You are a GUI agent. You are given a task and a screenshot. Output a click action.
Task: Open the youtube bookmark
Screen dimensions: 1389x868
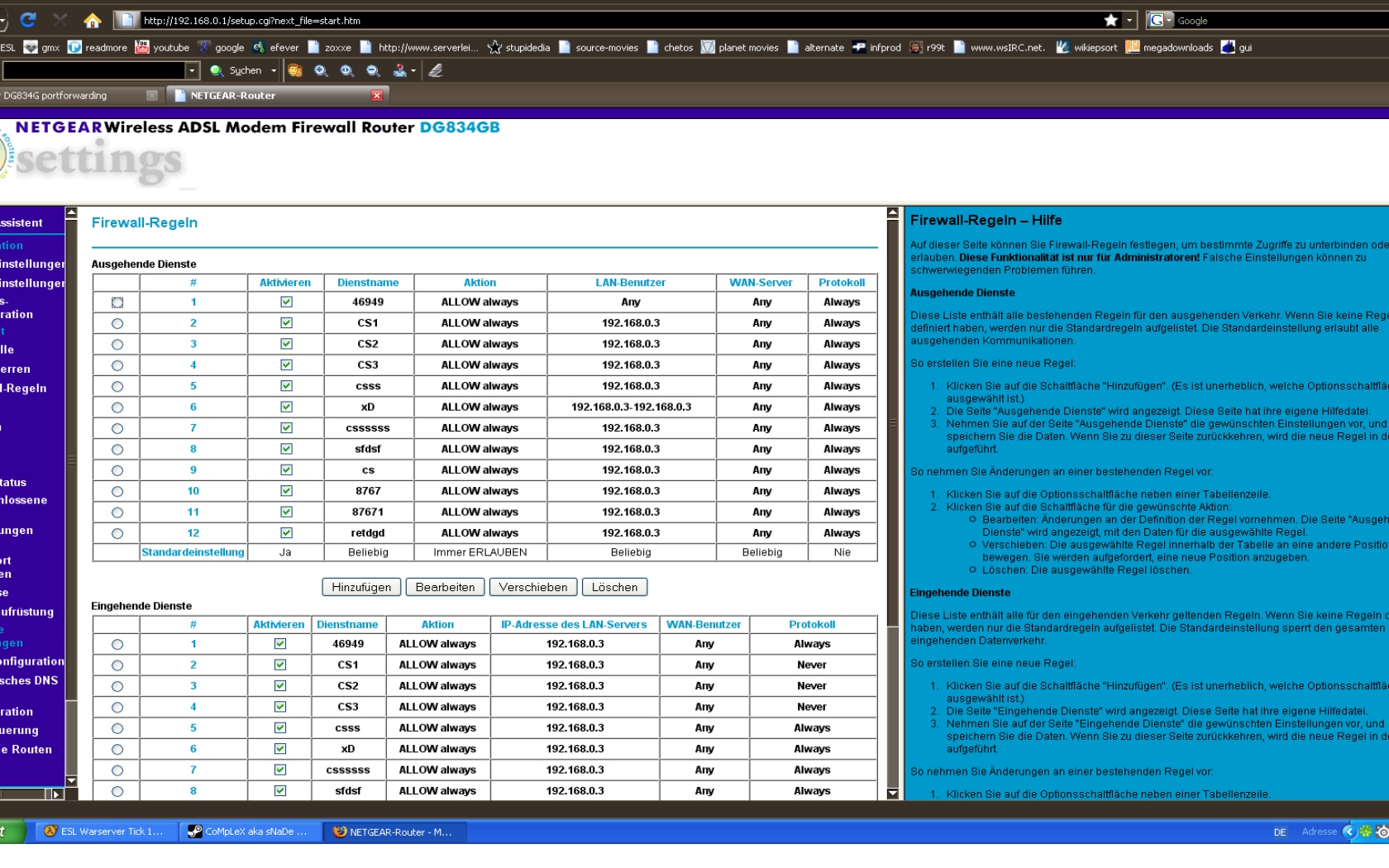point(162,47)
